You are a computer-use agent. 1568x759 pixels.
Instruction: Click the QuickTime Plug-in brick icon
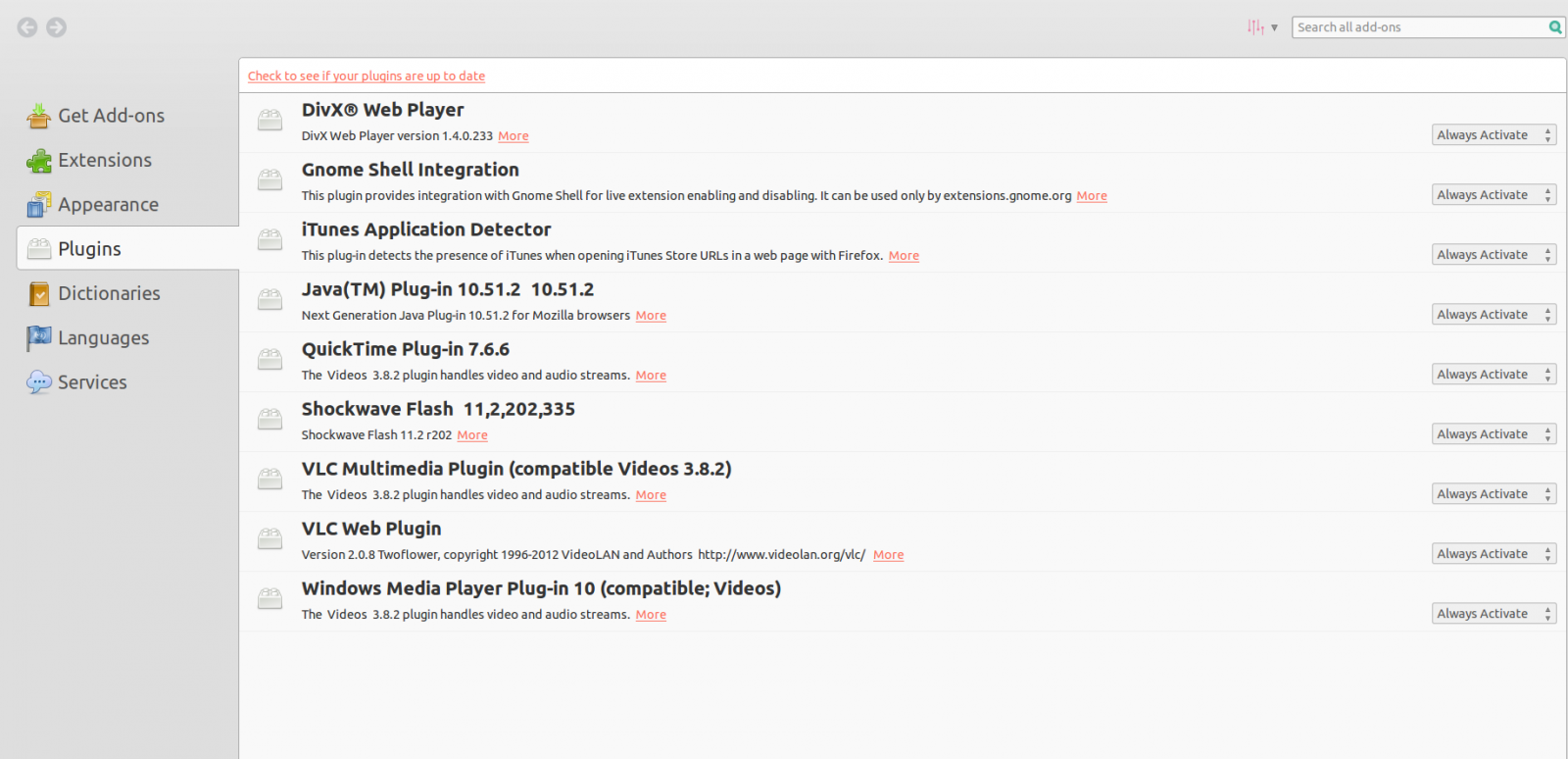click(x=269, y=359)
